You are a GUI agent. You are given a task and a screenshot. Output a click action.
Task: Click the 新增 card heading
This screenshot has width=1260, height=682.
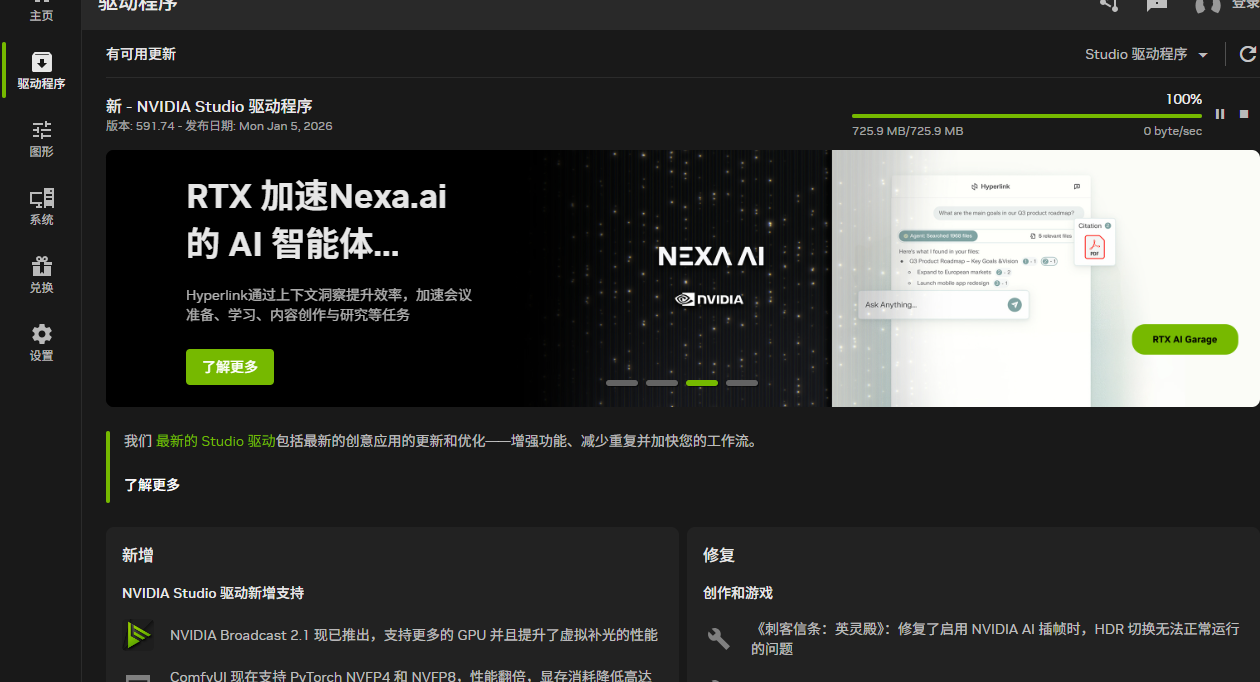tap(138, 555)
